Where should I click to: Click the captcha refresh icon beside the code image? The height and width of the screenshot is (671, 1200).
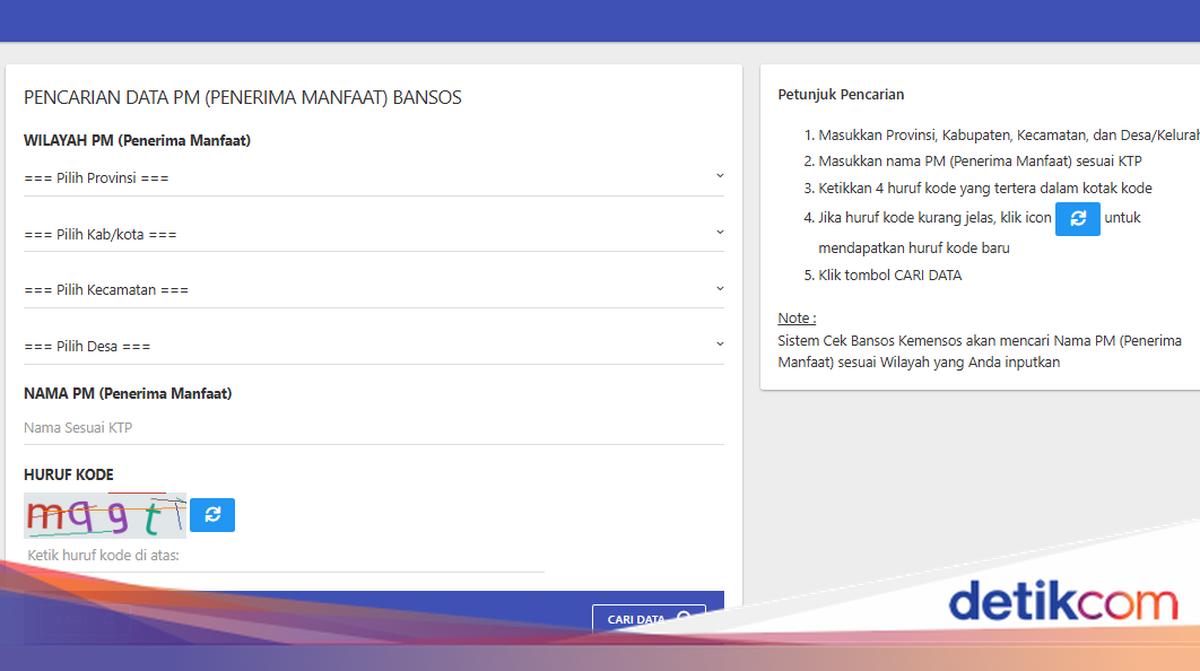[x=212, y=515]
